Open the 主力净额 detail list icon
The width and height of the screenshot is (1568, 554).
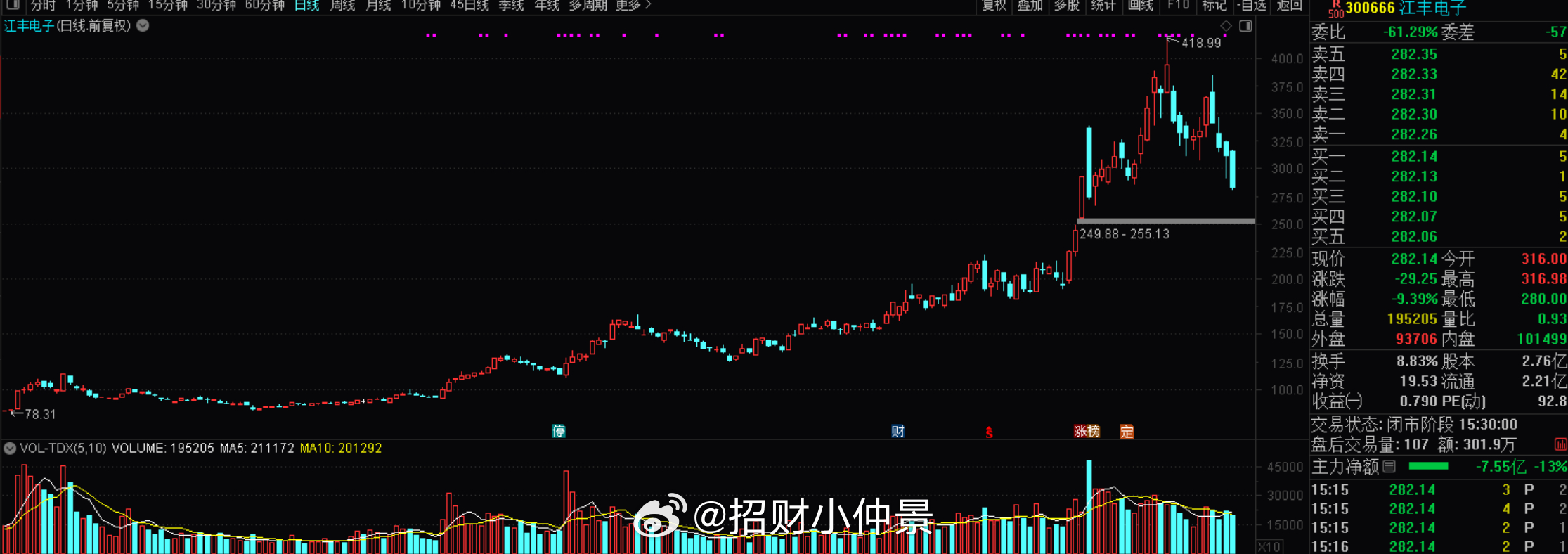point(1389,466)
